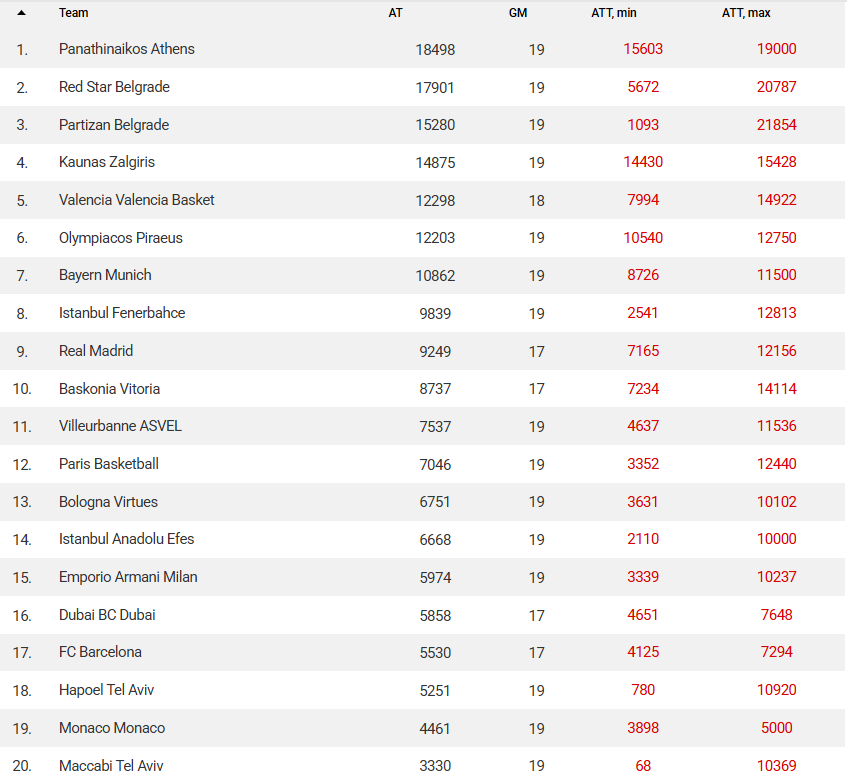847x776 pixels.
Task: Sort by ATT, max column header
Action: click(746, 13)
